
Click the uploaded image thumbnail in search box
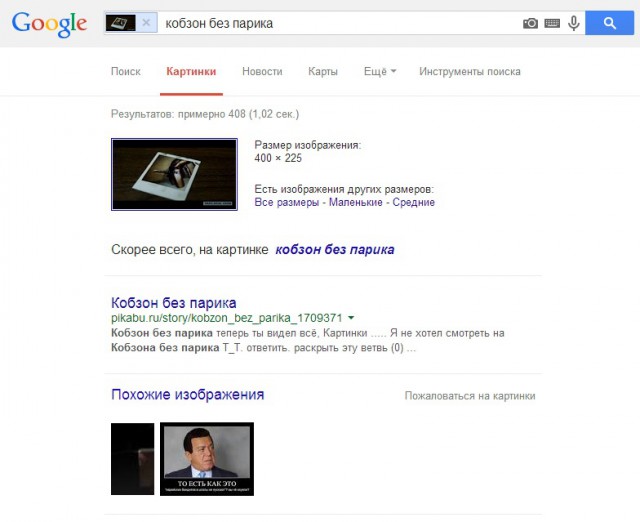(x=120, y=23)
